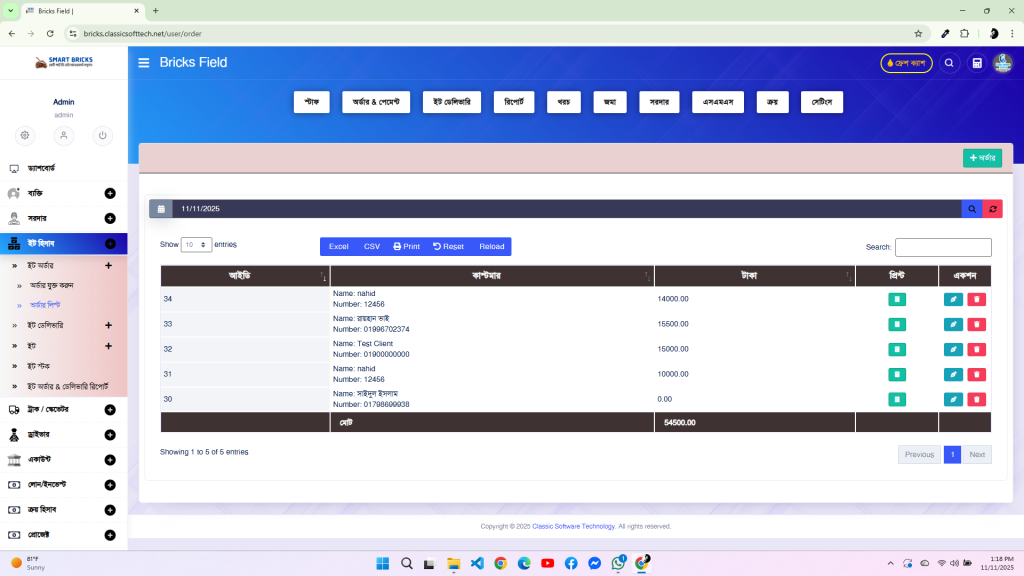Open WhatsApp from the taskbar
The height and width of the screenshot is (576, 1024).
pos(617,563)
